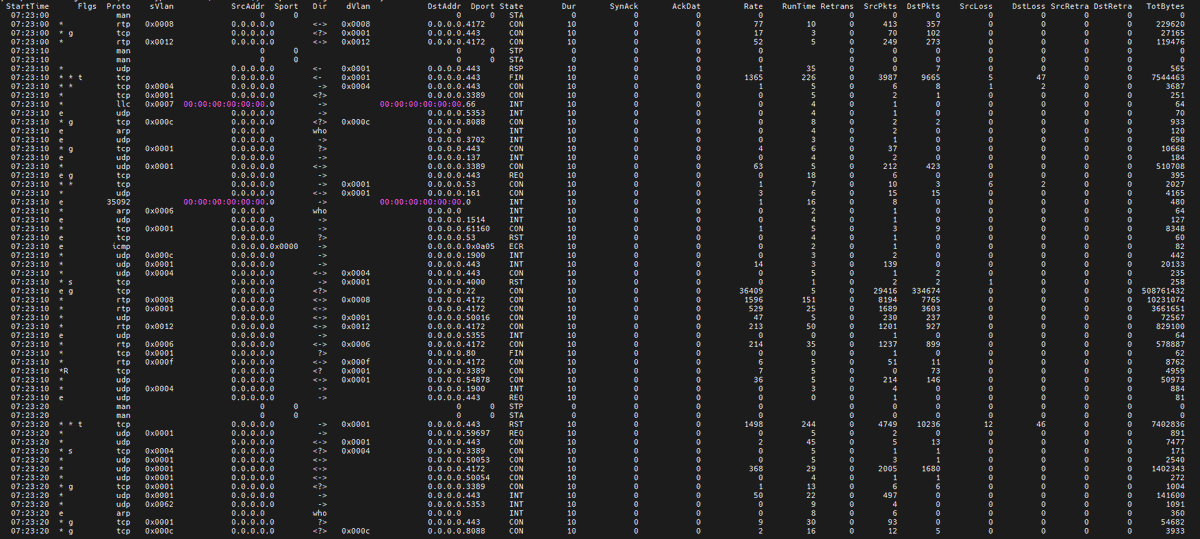
Task: Select the protocol value 35092
Action: tap(120, 201)
